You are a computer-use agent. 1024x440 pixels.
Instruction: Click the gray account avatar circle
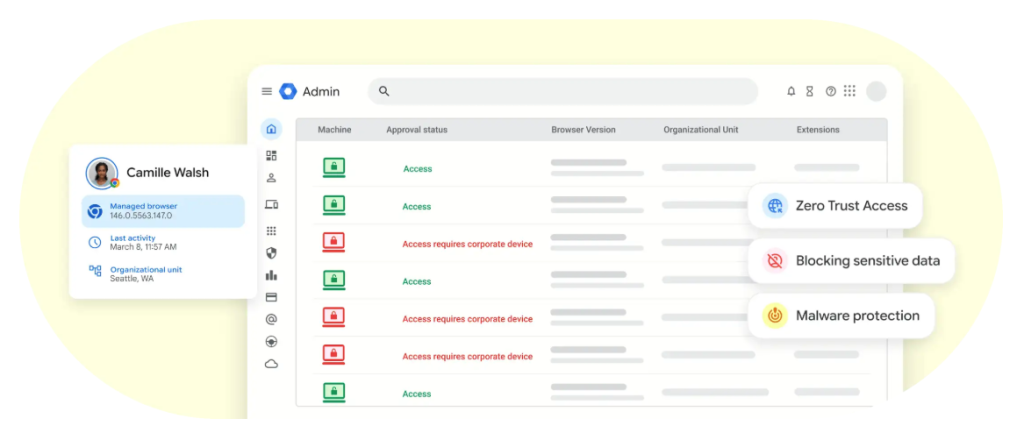[876, 91]
